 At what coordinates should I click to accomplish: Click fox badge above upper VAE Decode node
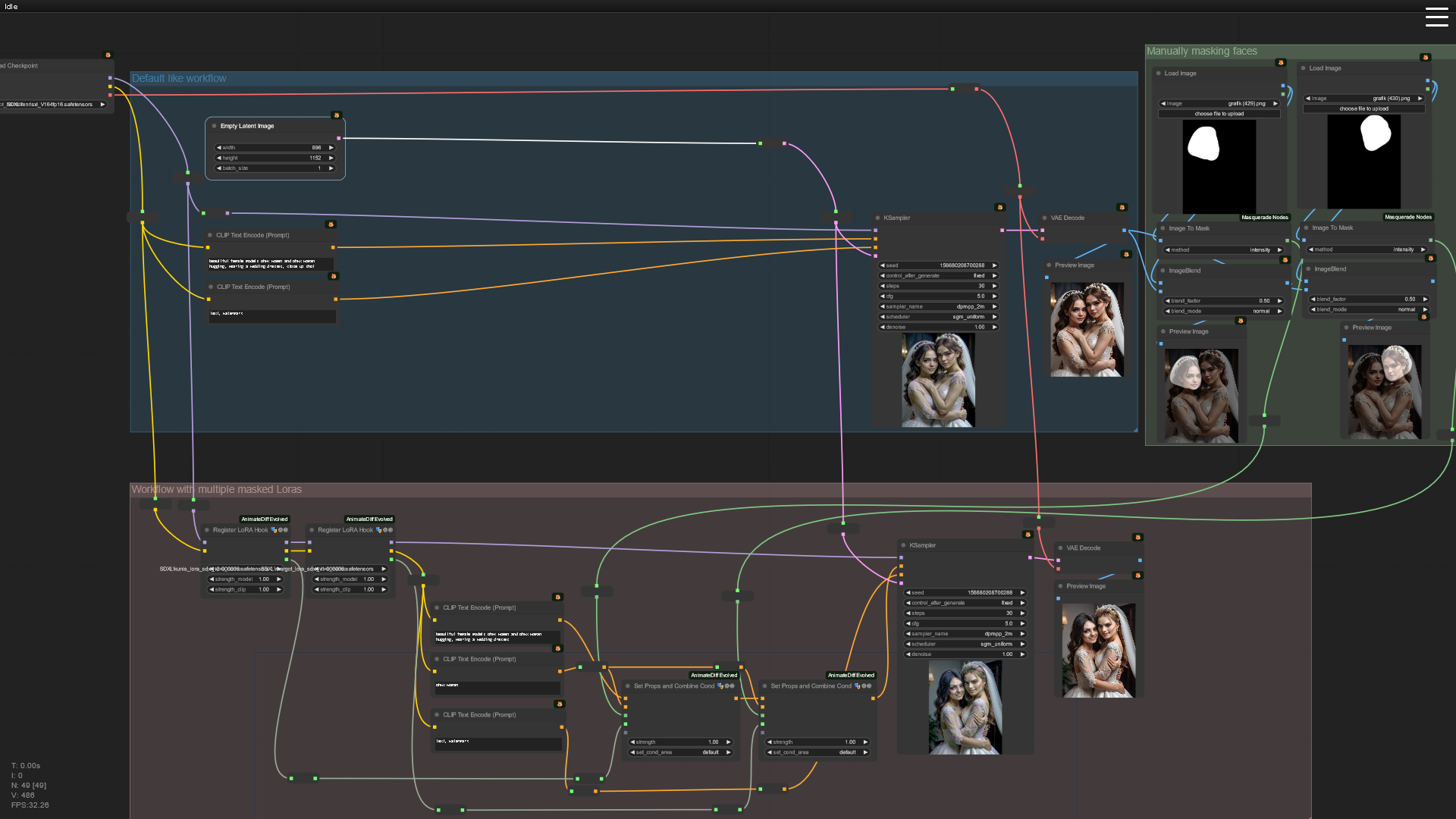click(x=1122, y=207)
